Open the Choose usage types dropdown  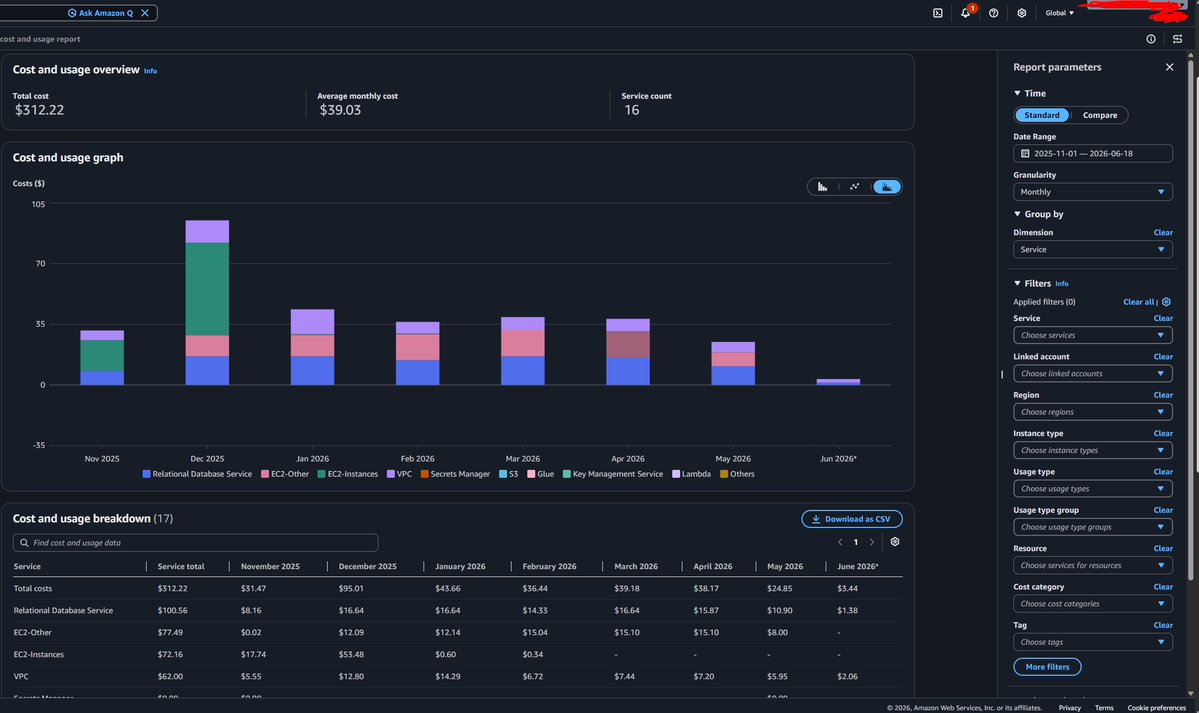[1093, 488]
